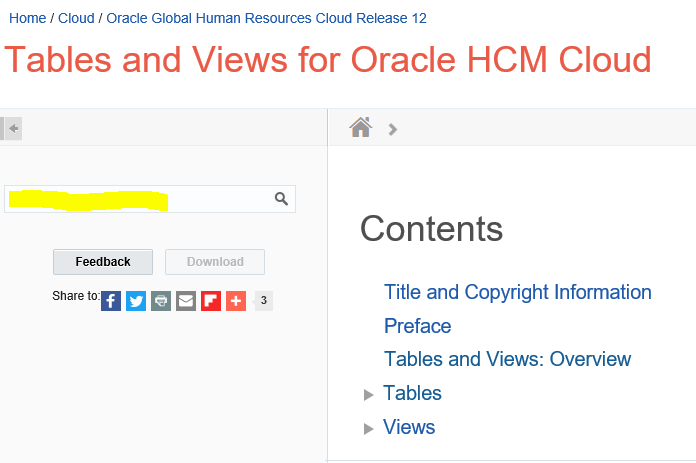Collapse the sidebar with the left arrow icon

point(13,129)
